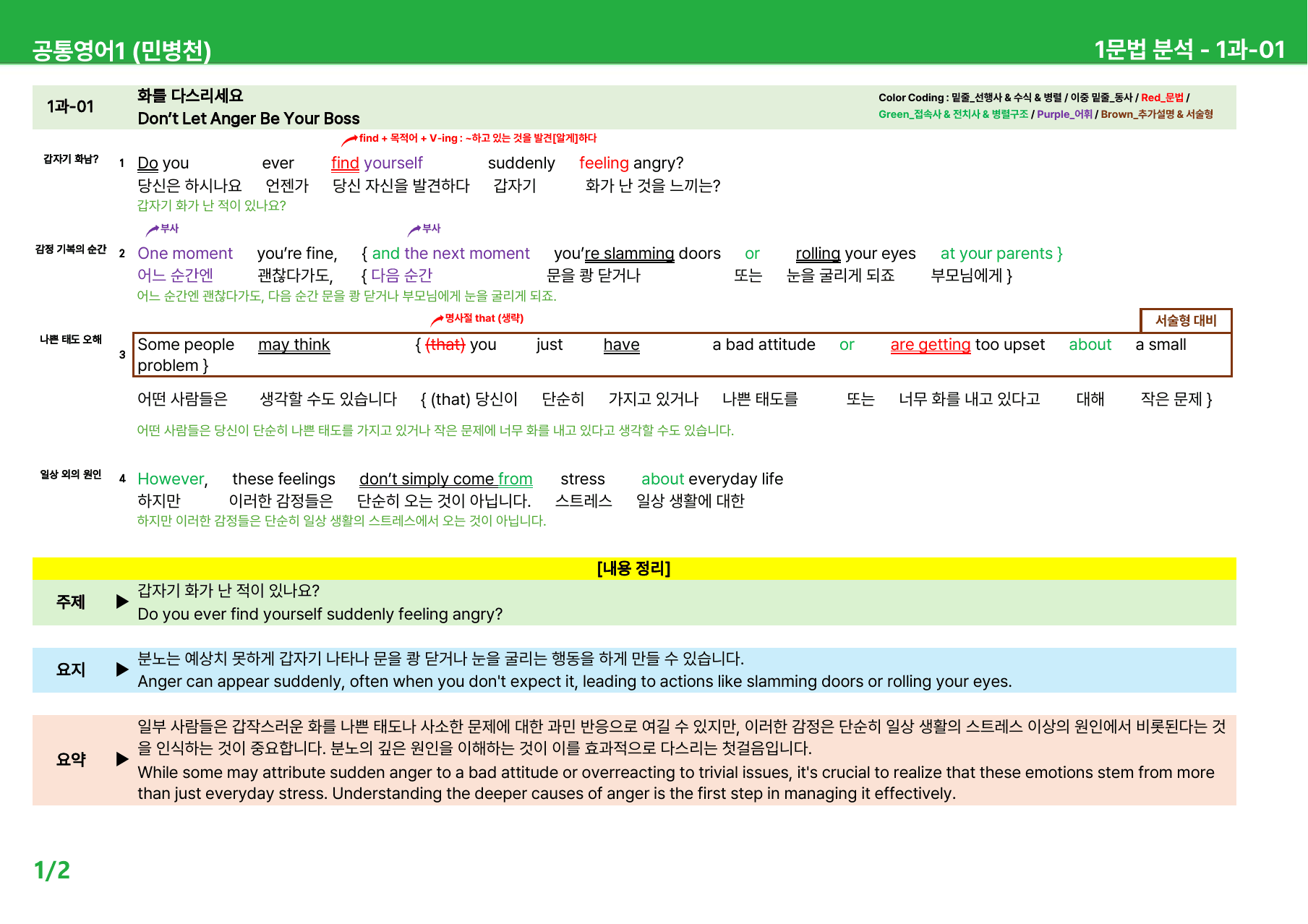1308x924 pixels.
Task: Click the Brown_추가설명 & 서술형 legend entry
Action: pos(1157,114)
